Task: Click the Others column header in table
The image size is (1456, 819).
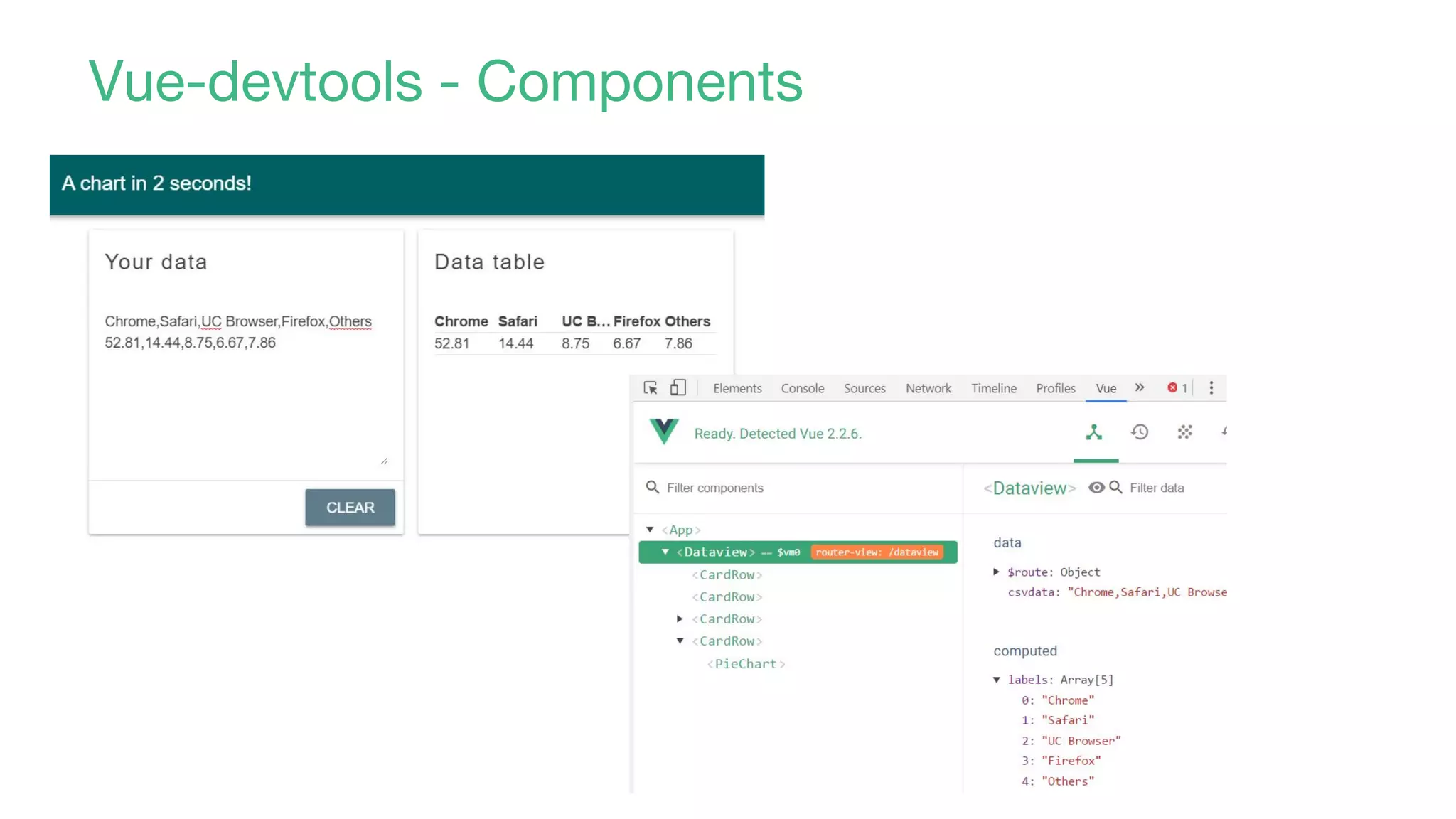Action: 687,321
